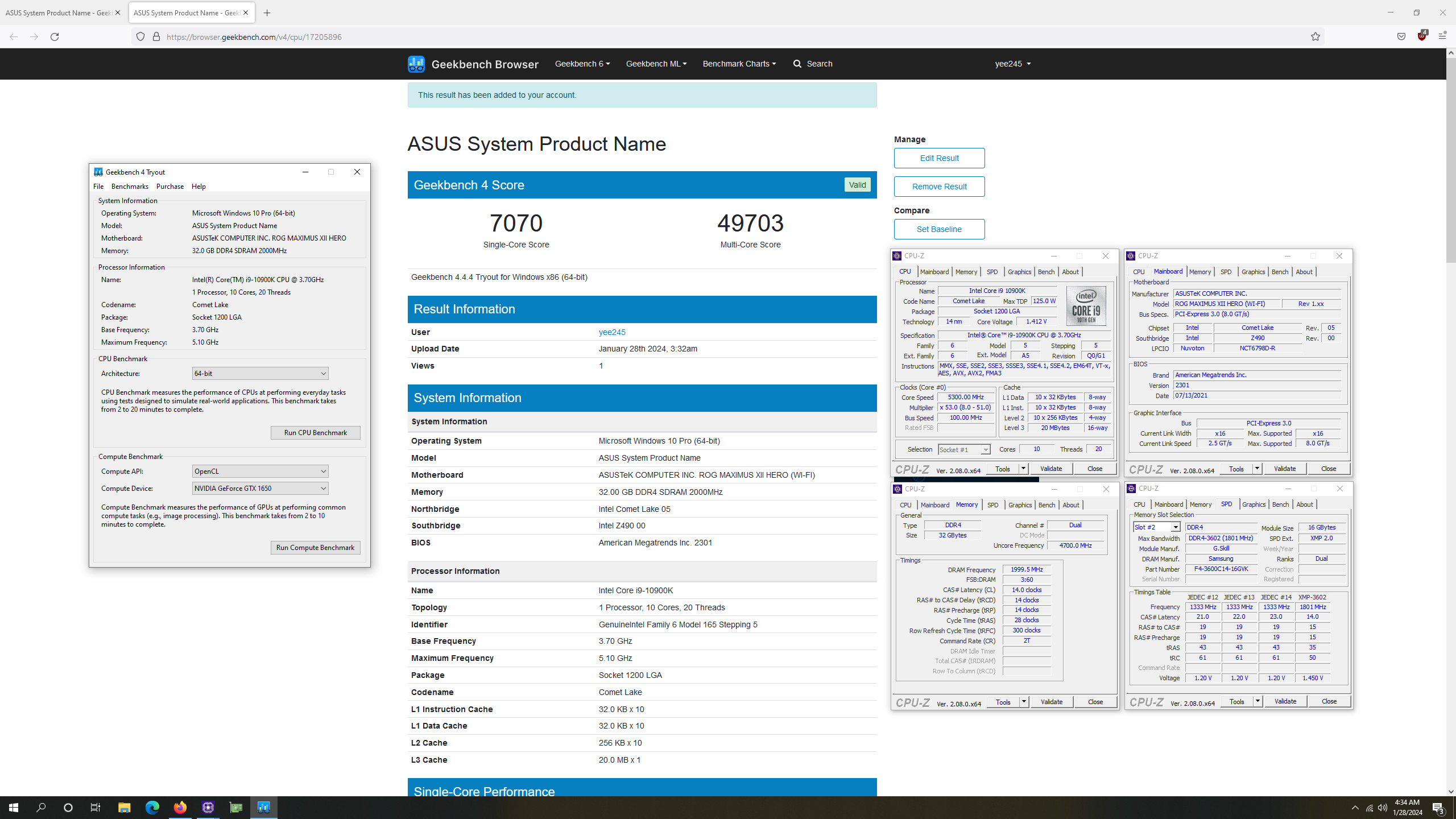The height and width of the screenshot is (819, 1456).
Task: Expand the Geekbench 6 navbar dropdown
Action: click(x=582, y=64)
